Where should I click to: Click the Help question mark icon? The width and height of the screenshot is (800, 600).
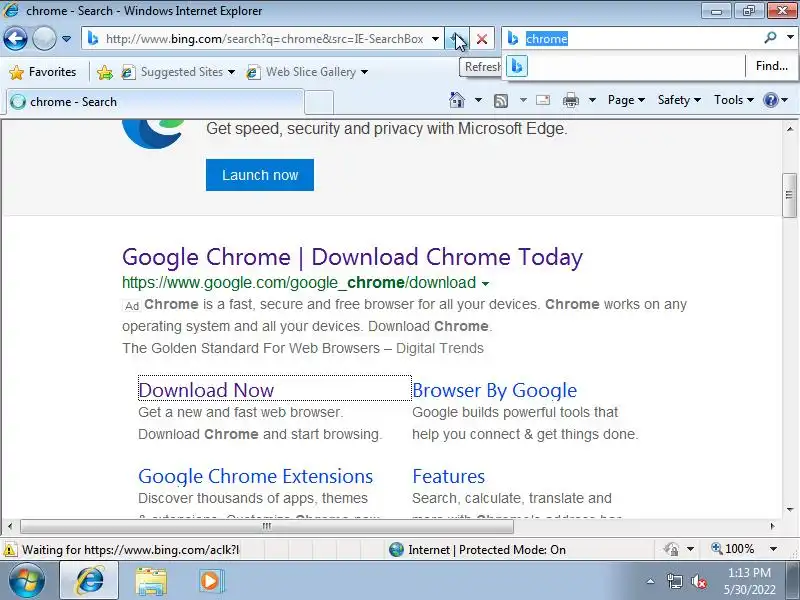coord(770,100)
